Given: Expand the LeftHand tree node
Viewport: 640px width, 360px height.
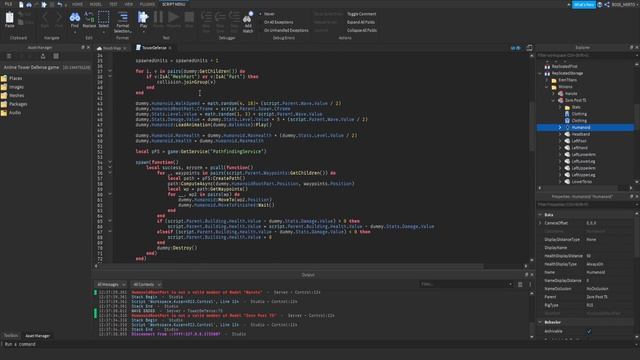Looking at the screenshot, I should [x=560, y=148].
